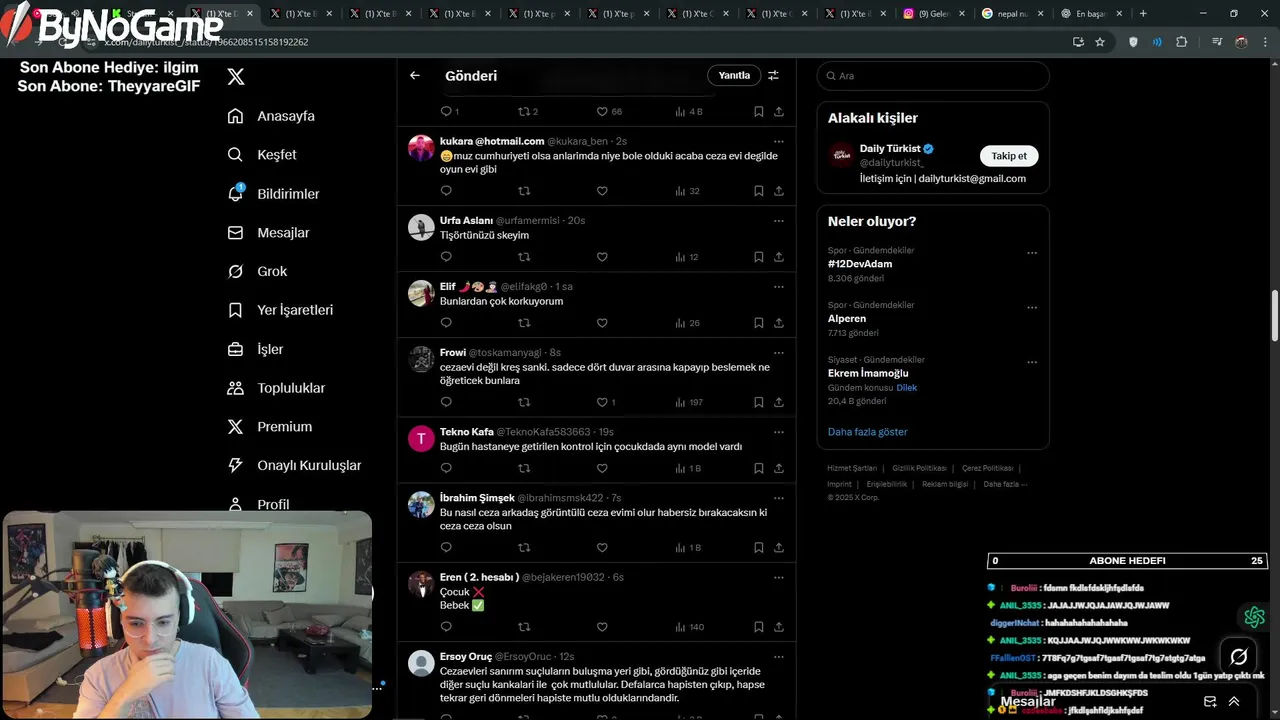
Task: Open the X logo home icon
Action: pos(236,76)
